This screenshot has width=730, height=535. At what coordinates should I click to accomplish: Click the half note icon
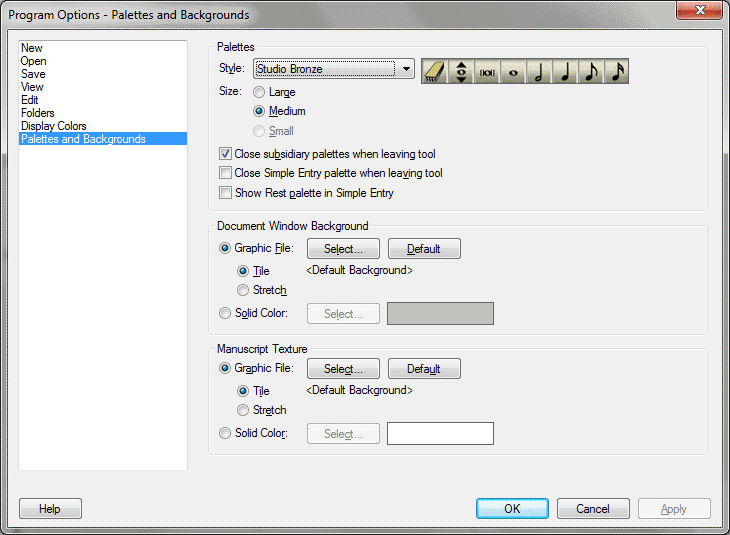tap(539, 71)
